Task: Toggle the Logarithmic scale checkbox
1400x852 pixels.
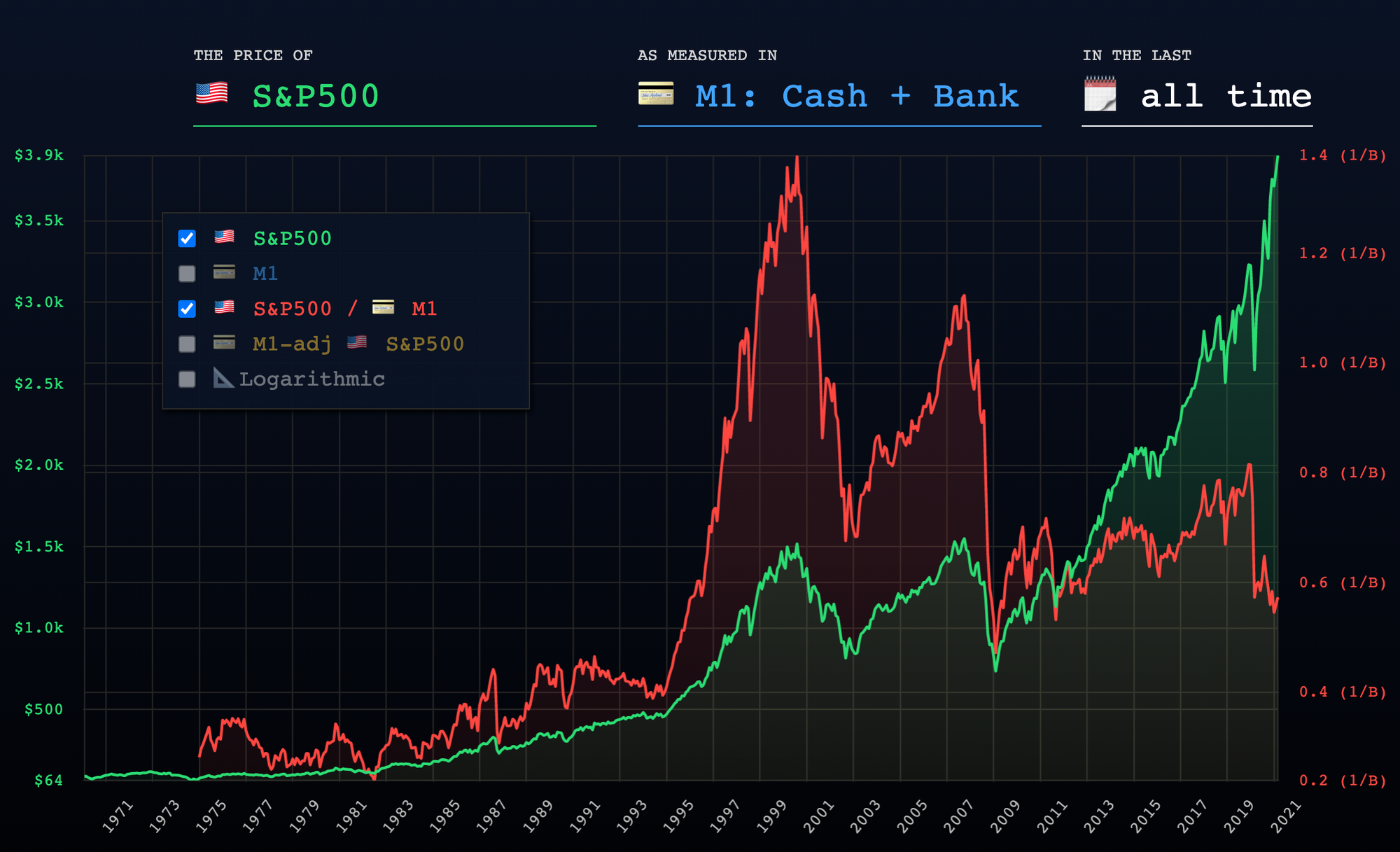Action: tap(187, 379)
